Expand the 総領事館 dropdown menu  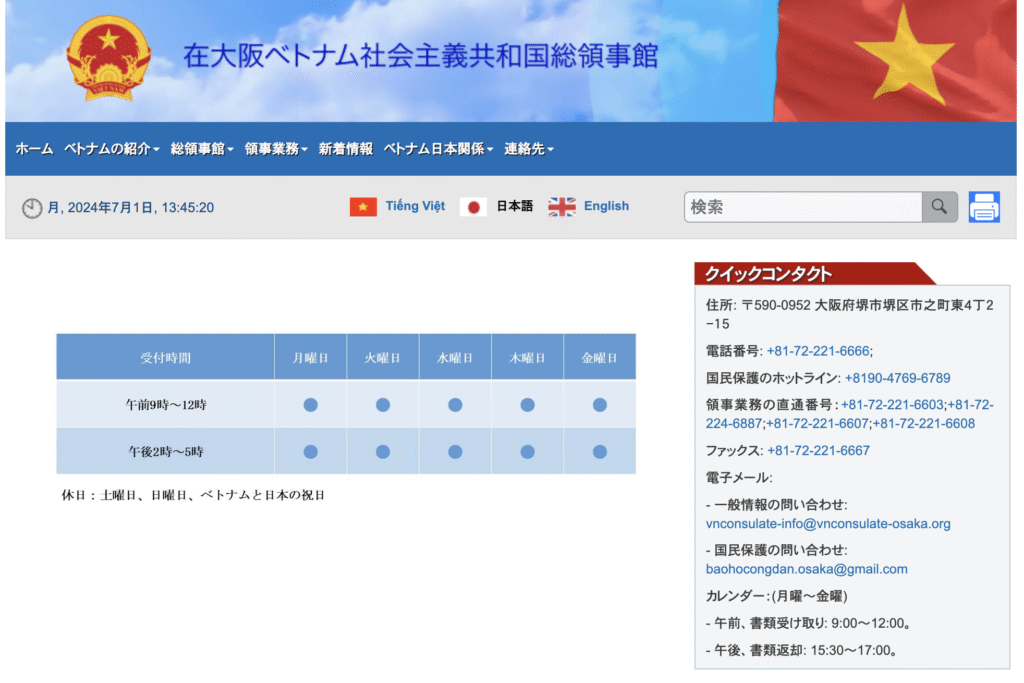202,149
